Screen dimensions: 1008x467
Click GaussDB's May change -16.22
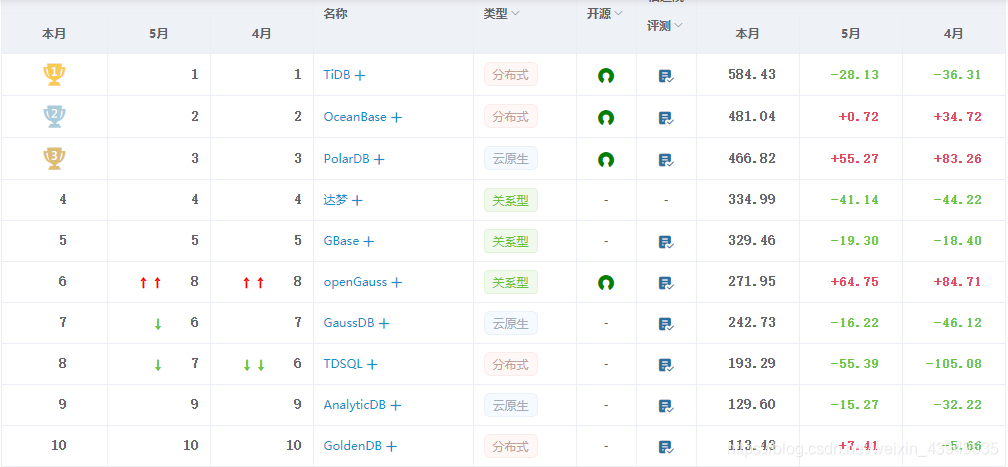pyautogui.click(x=854, y=323)
